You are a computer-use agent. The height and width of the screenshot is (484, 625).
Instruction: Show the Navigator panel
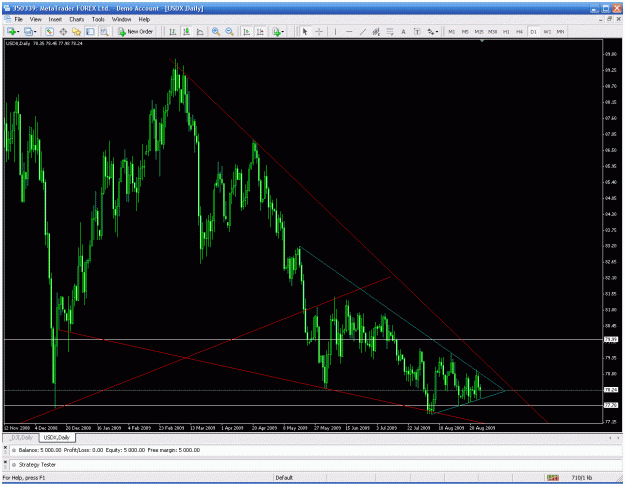77,31
